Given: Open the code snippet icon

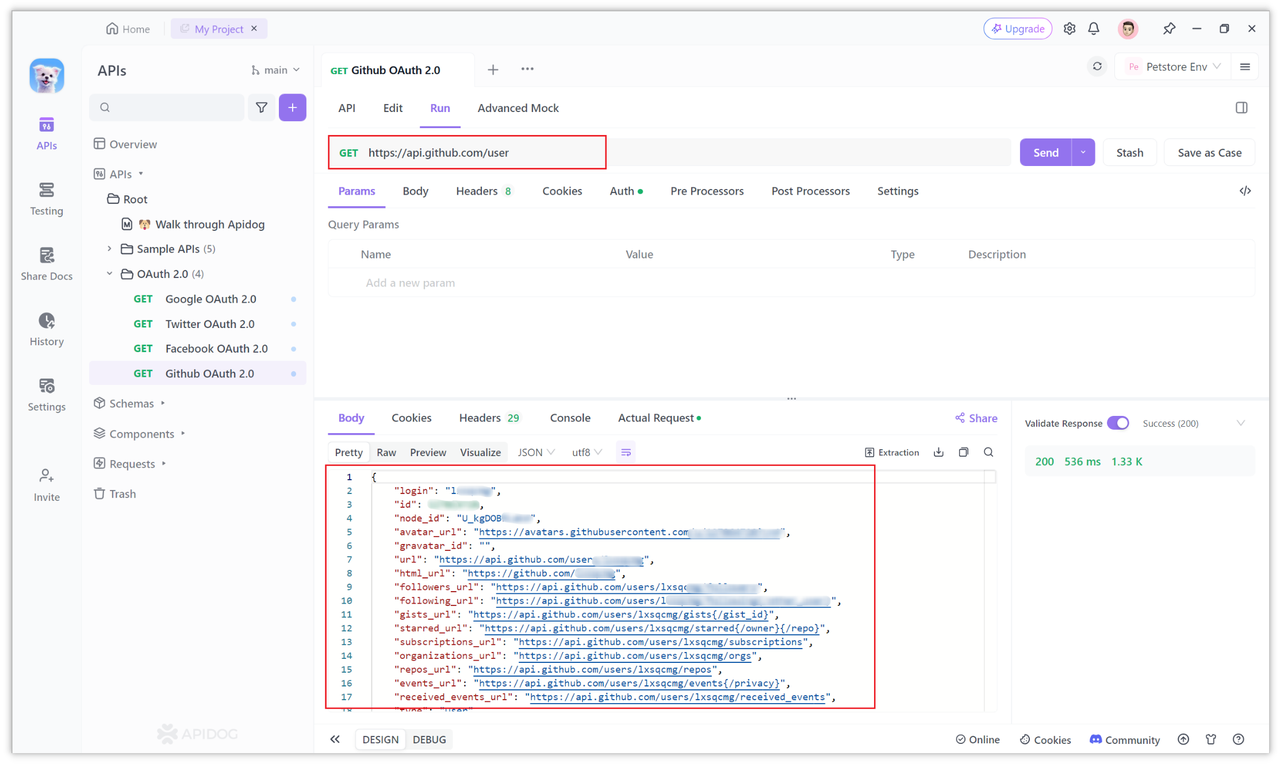Looking at the screenshot, I should click(x=1245, y=191).
